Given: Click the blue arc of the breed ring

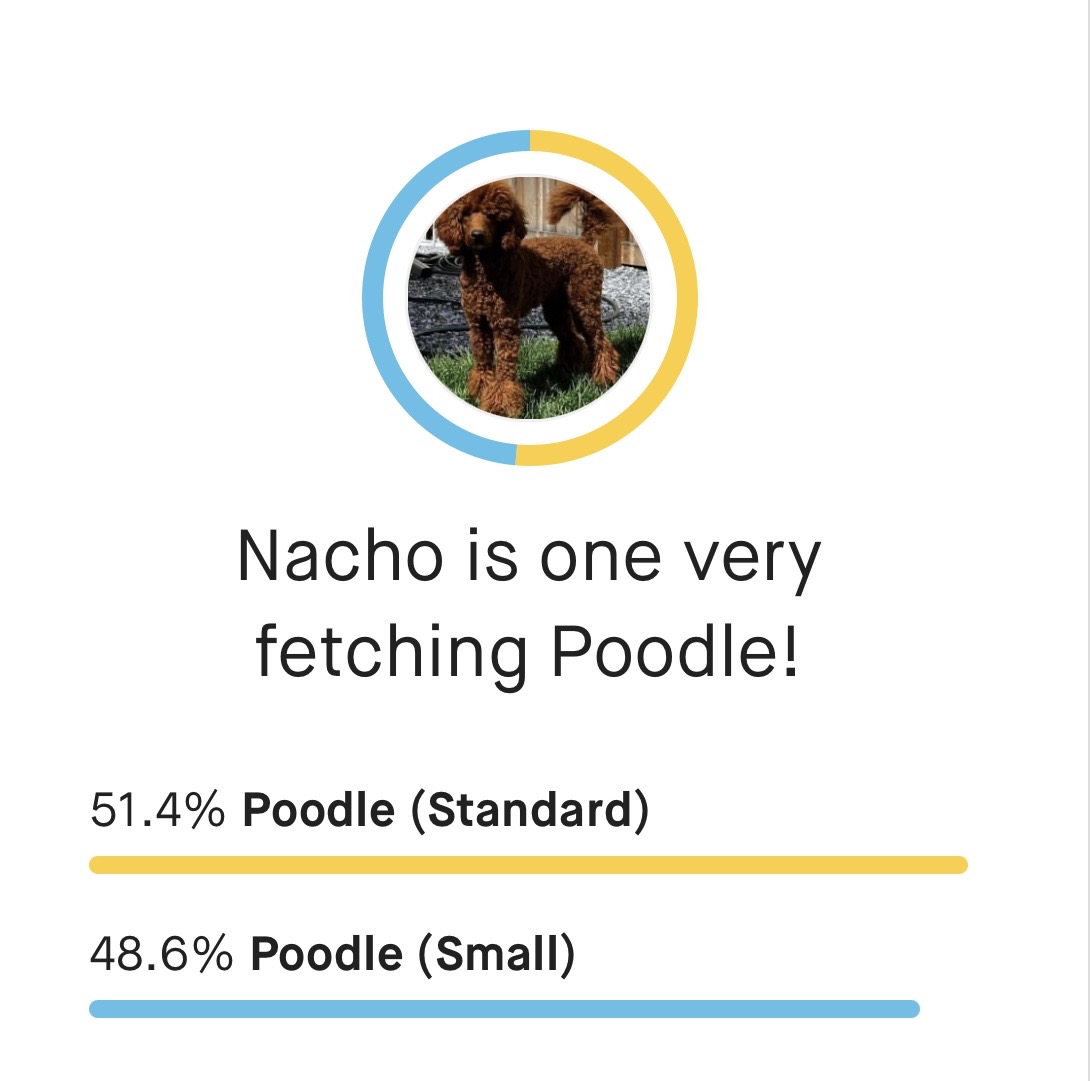Looking at the screenshot, I should pyautogui.click(x=372, y=298).
